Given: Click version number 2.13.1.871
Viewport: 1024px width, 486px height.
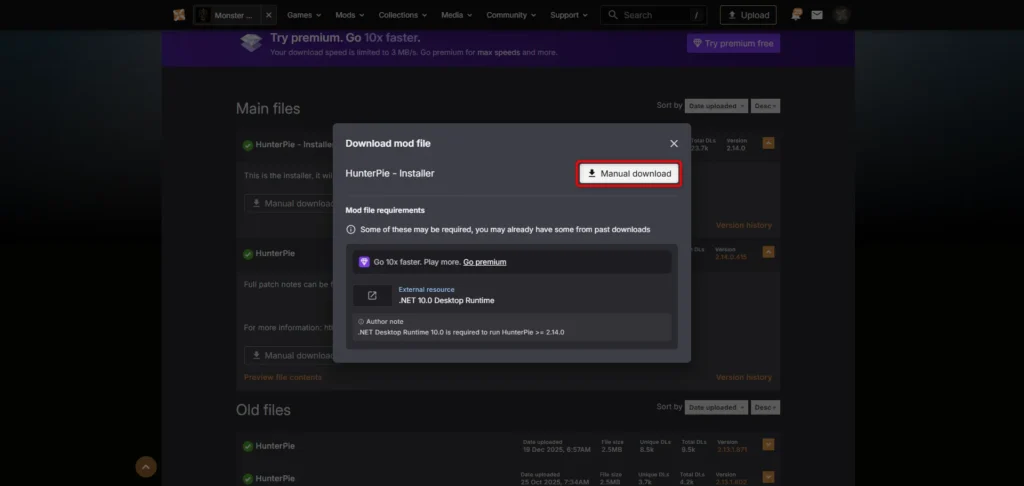Looking at the screenshot, I should pyautogui.click(x=731, y=450).
